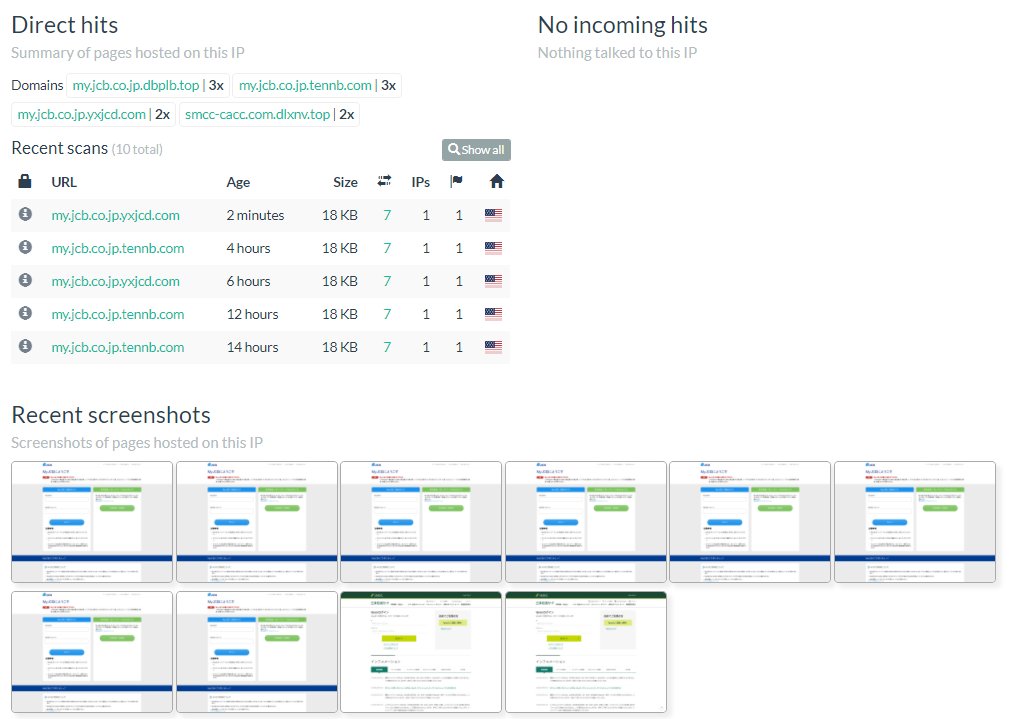The image size is (1020, 719).
Task: Open domain my.jcb.co.jp.tennb.com tag
Action: click(305, 85)
